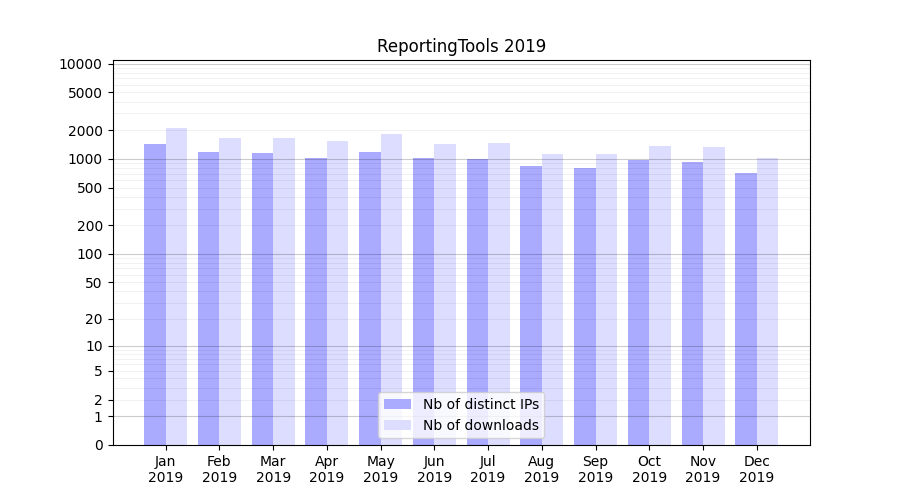Select the 100 y-axis tick label
Image resolution: width=900 pixels, height=500 pixels.
[88, 254]
